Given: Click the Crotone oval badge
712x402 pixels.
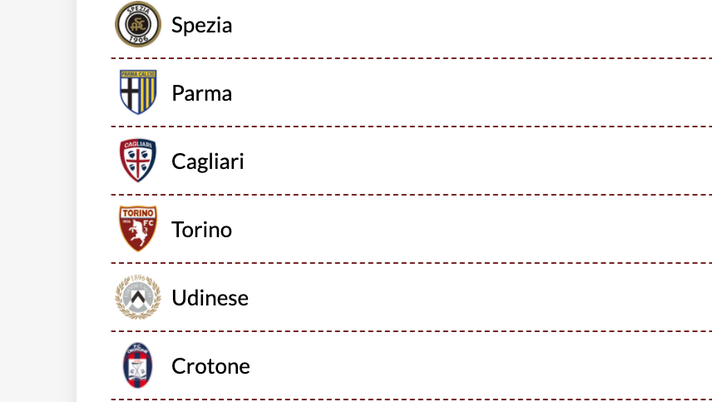Looking at the screenshot, I should pos(138,365).
